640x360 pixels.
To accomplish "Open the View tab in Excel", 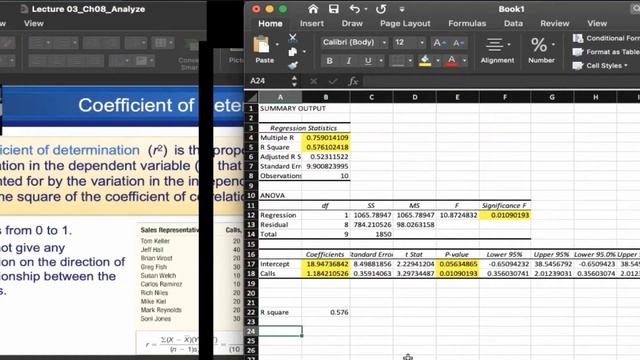I will coord(597,24).
